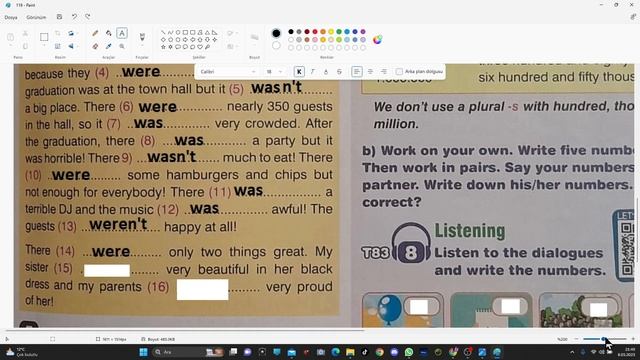Viewport: 640px width, 360px height.
Task: Open the Brushes tool
Action: coord(142,36)
